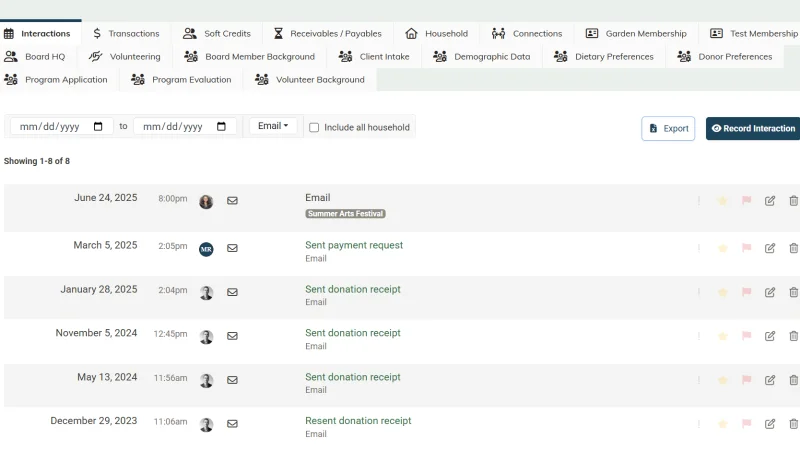Focus the start date input field

tap(61, 127)
